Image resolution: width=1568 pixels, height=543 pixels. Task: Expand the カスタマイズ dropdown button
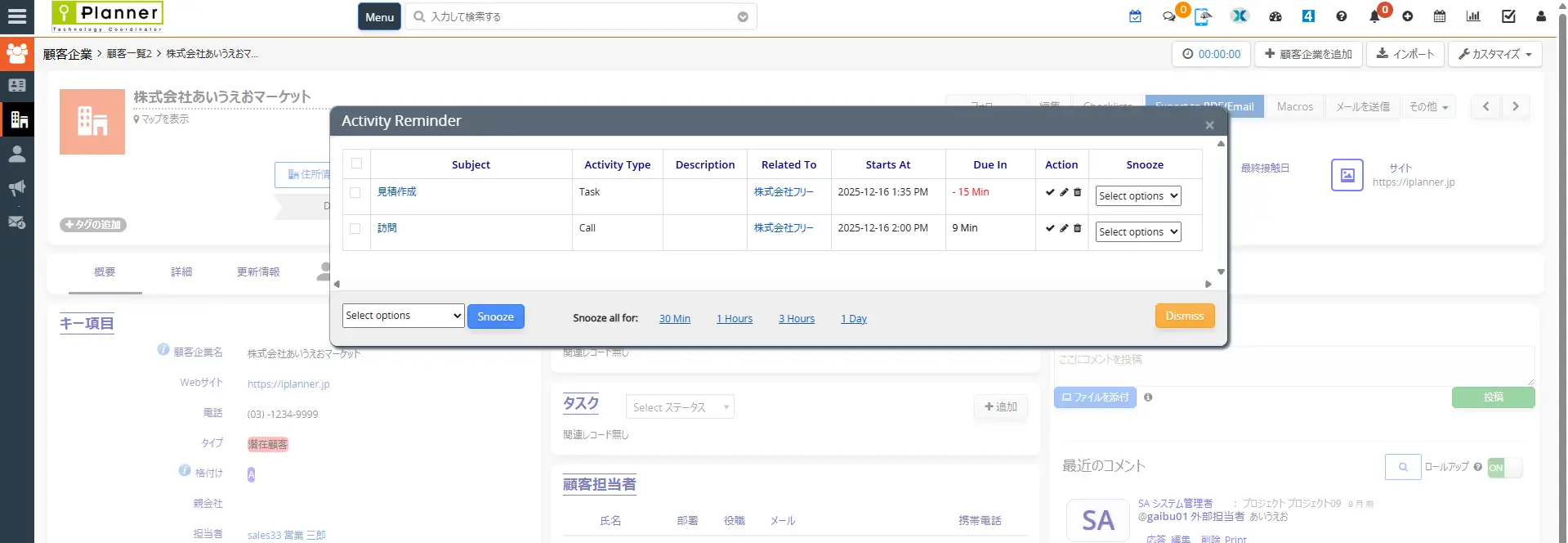point(1494,54)
